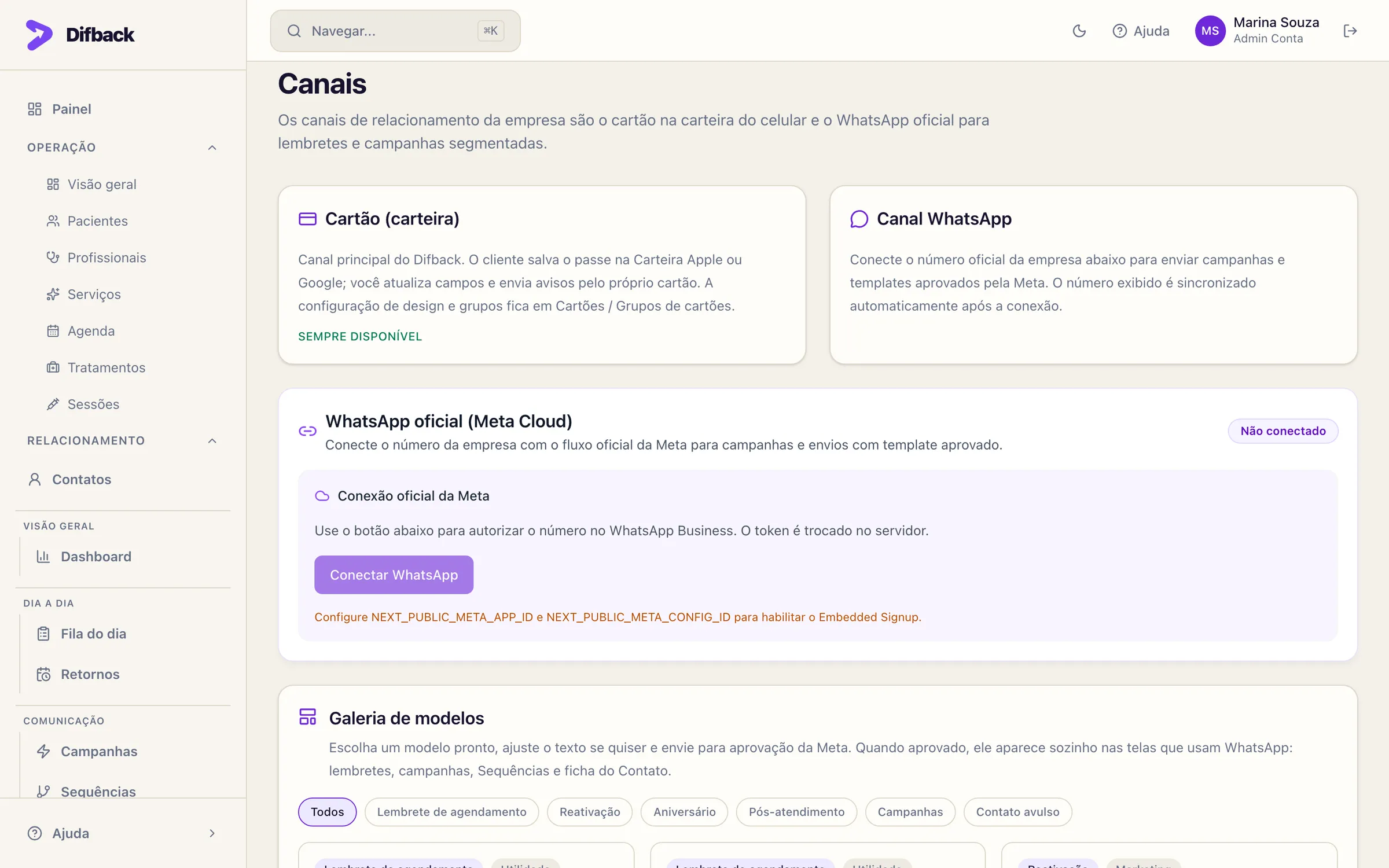
Task: Open Pacientes in the sidebar
Action: 97,221
